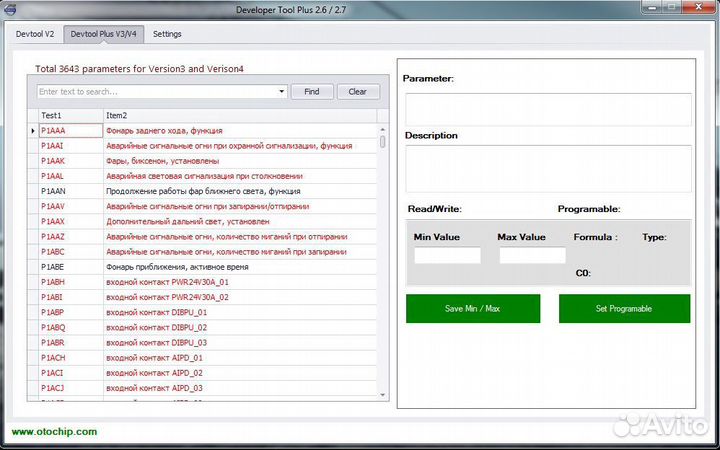Click the green Set Programable button

click(624, 309)
